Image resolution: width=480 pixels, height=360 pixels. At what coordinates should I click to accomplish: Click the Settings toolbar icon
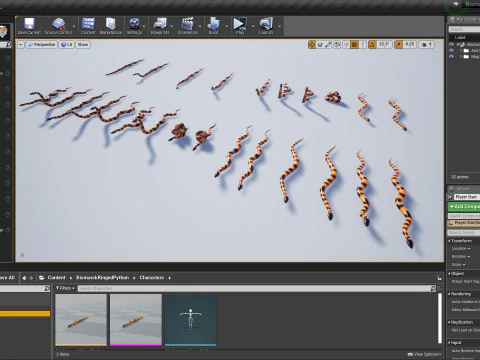(134, 24)
